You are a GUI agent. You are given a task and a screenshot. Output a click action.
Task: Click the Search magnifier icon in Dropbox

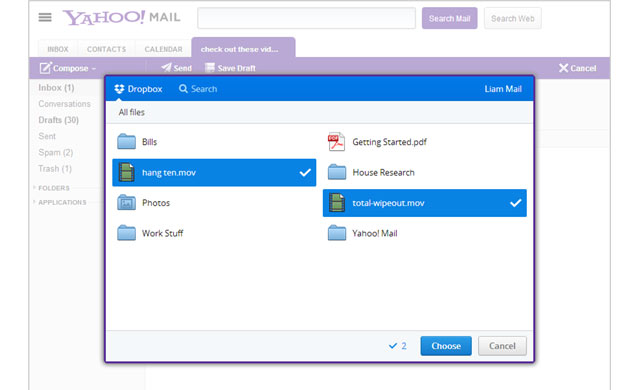point(183,89)
